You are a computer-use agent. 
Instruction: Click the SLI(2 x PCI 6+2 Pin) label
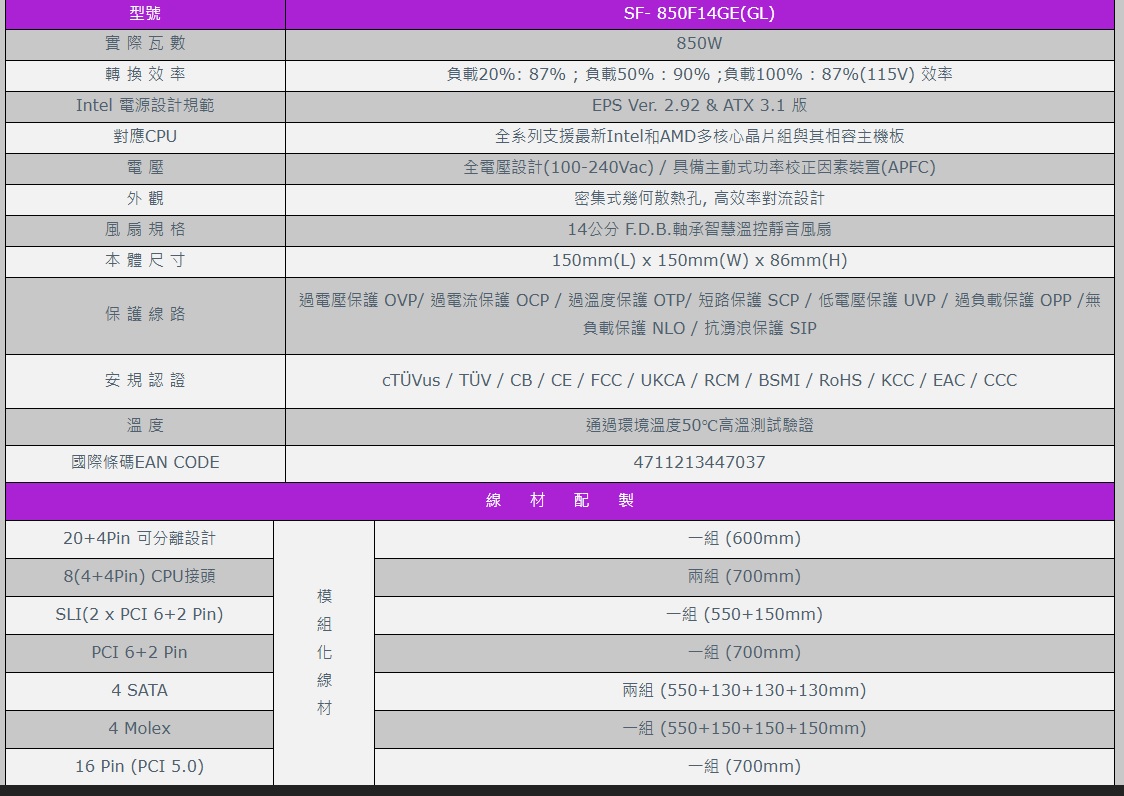pos(139,615)
